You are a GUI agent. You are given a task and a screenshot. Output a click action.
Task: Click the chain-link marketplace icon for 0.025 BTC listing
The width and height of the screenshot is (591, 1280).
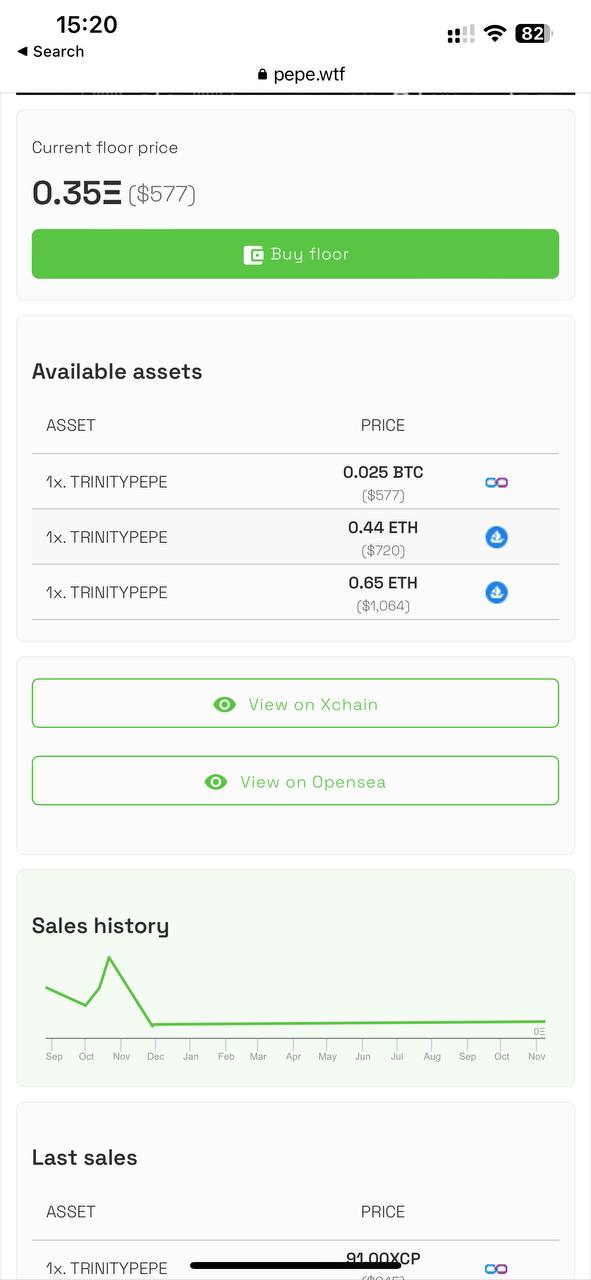496,482
